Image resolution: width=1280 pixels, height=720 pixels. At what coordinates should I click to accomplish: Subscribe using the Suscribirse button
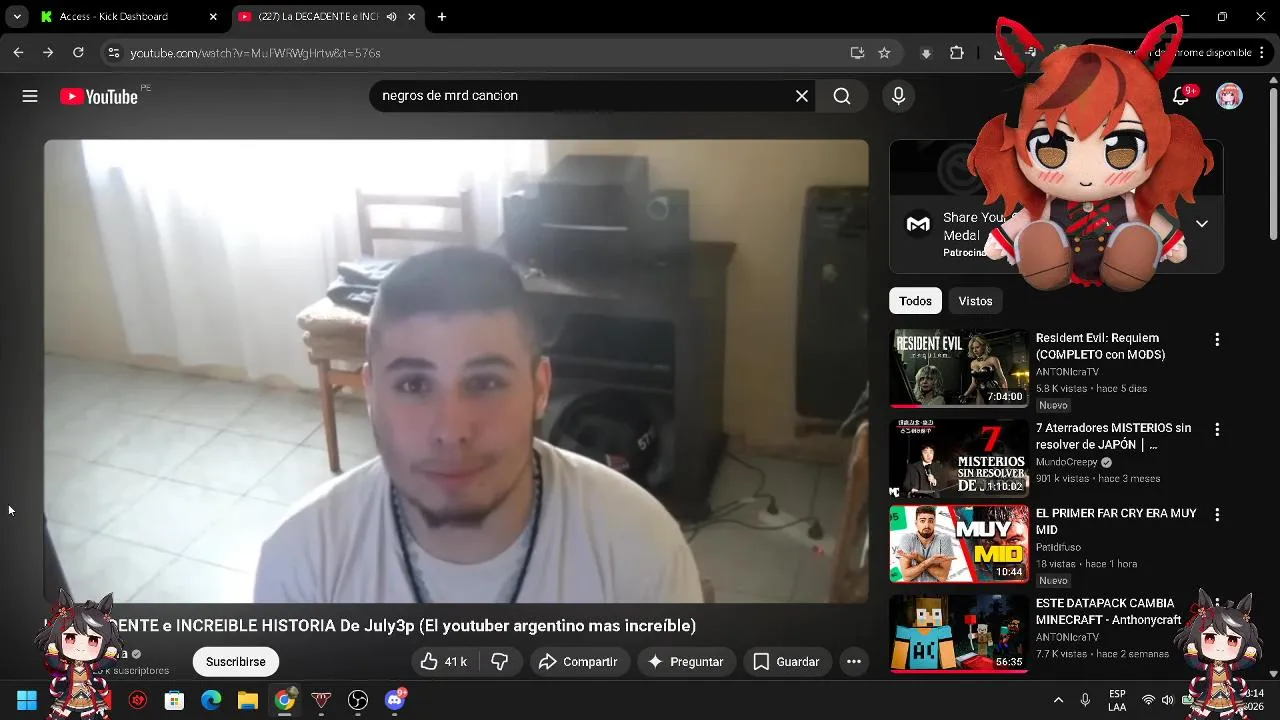[x=236, y=662]
